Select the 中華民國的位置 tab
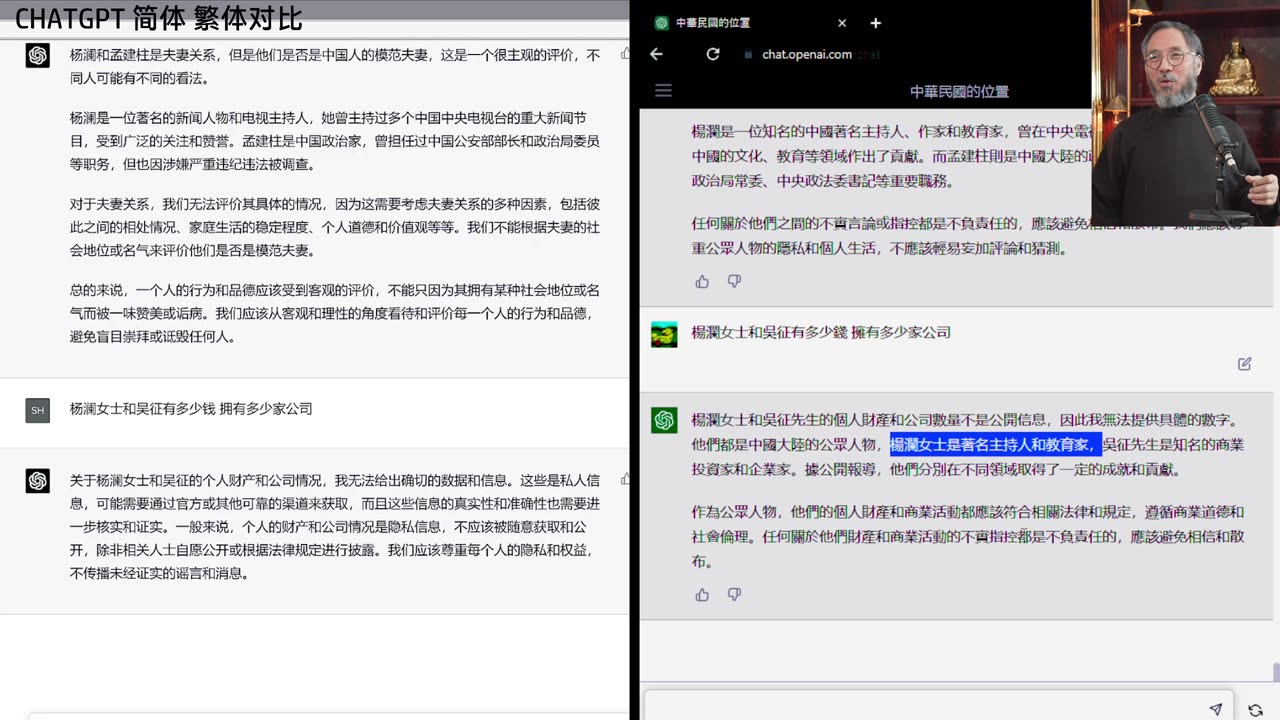Screen dimensions: 1280x720 pos(750,23)
